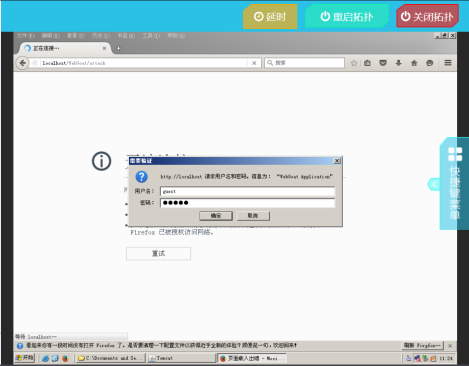The image size is (469, 366).
Task: Show bookmarks list icon
Action: 367,63
